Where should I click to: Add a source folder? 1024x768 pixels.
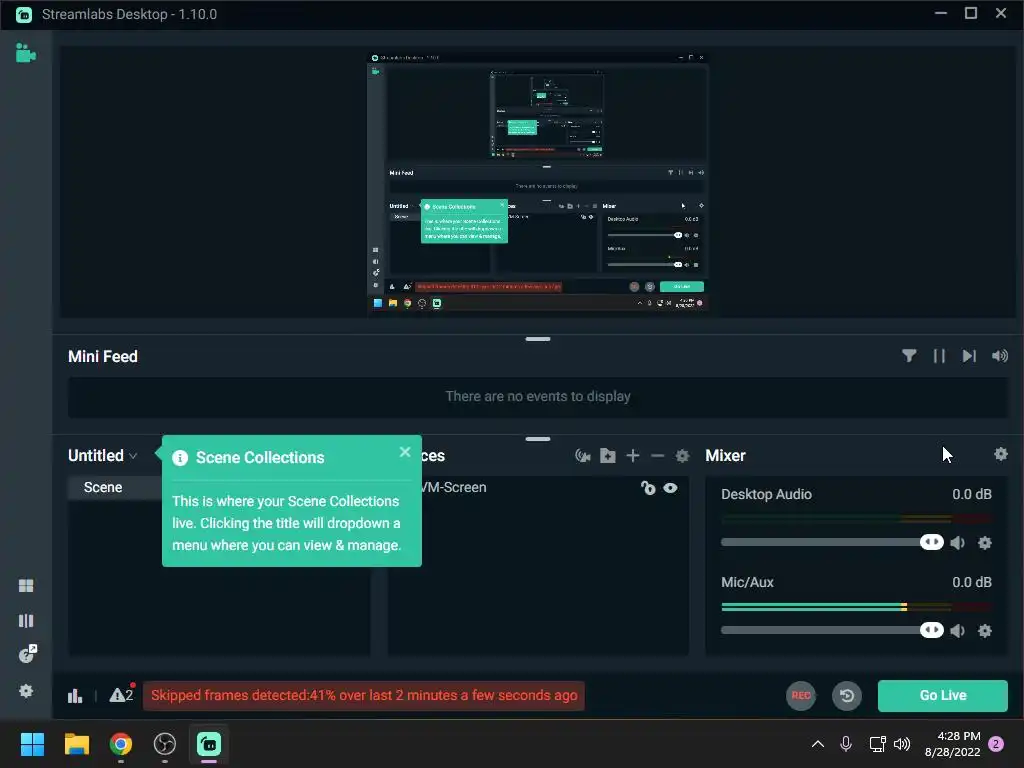coord(608,456)
